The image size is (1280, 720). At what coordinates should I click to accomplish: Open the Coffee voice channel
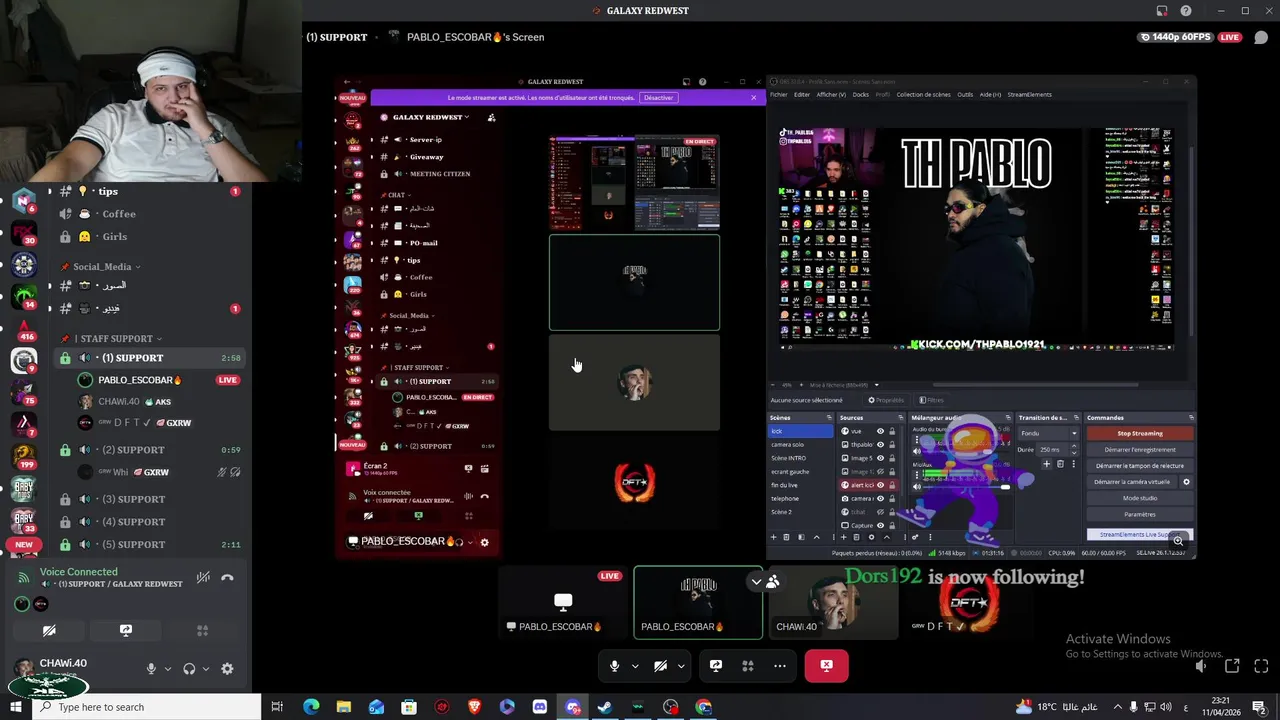[150, 214]
